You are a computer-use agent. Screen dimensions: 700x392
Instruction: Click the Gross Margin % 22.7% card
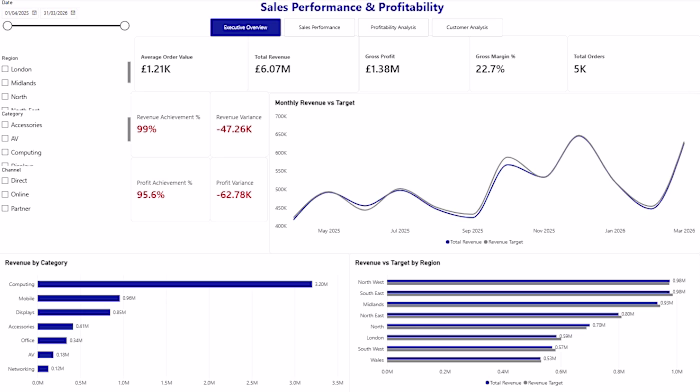(x=519, y=64)
